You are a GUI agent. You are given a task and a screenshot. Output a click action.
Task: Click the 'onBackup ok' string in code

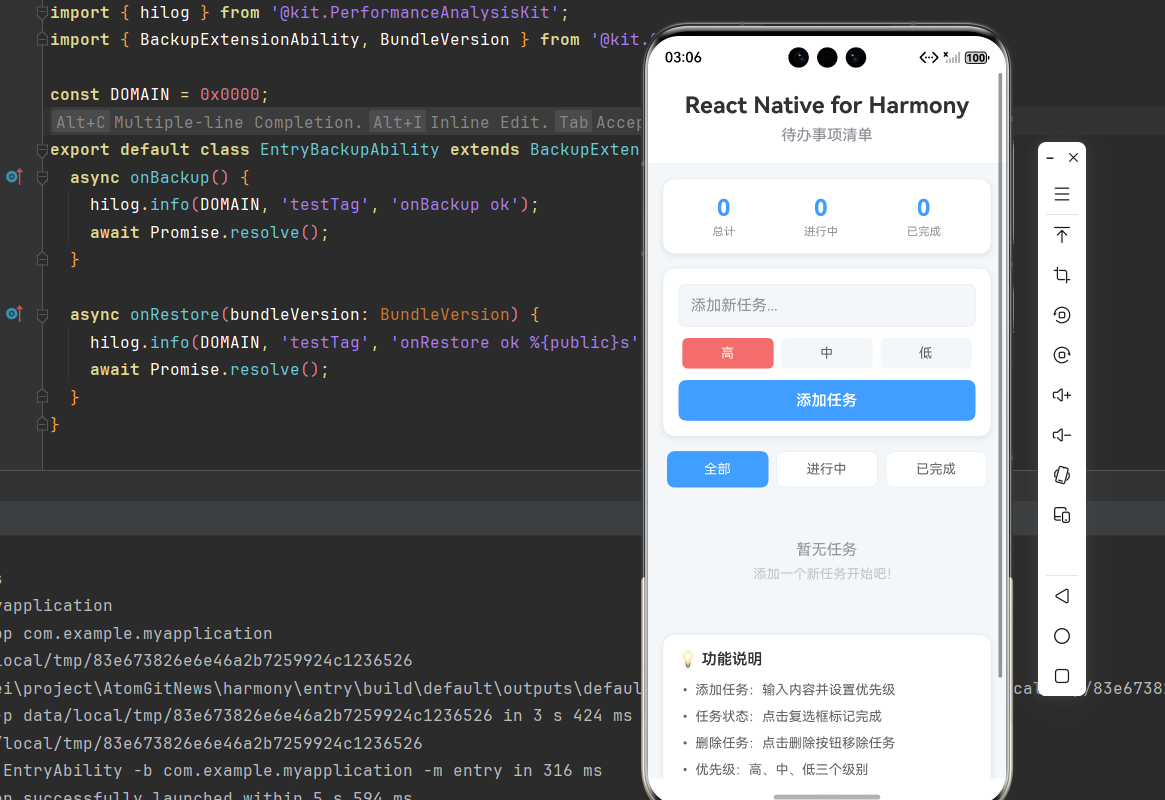455,204
